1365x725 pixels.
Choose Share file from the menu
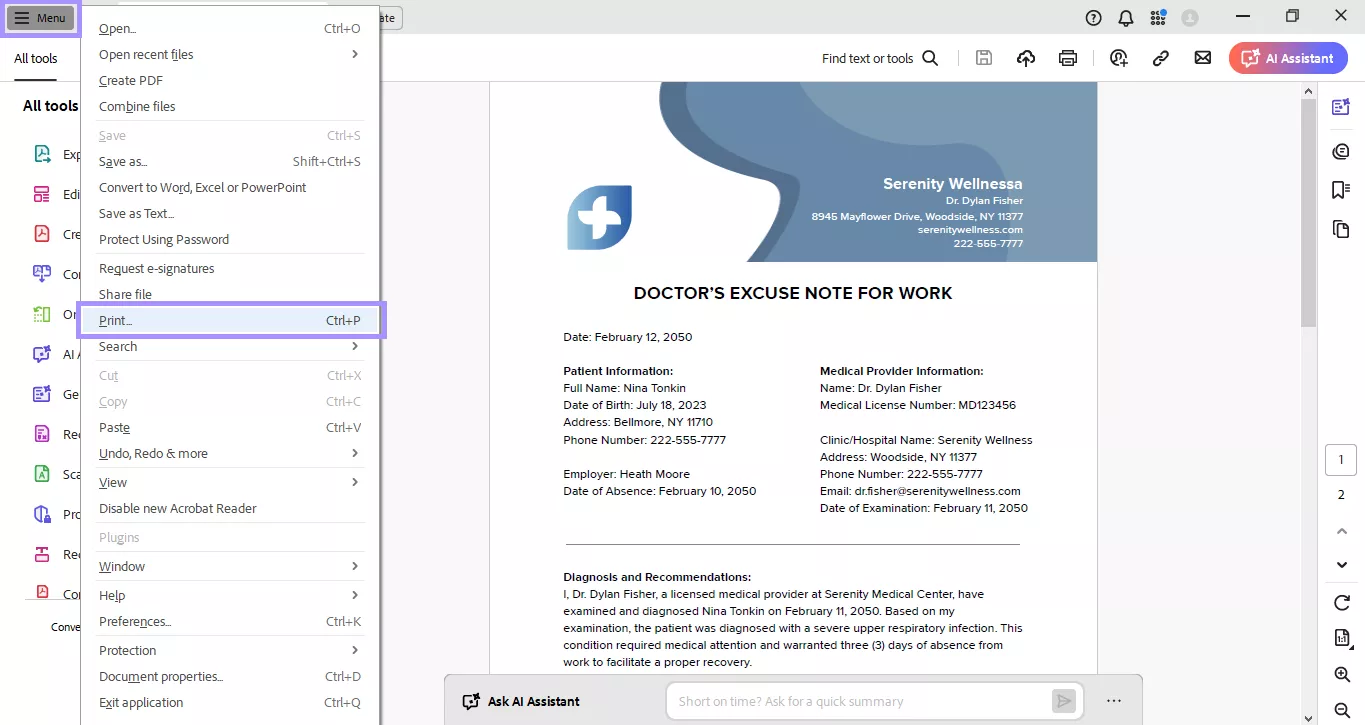coord(230,294)
